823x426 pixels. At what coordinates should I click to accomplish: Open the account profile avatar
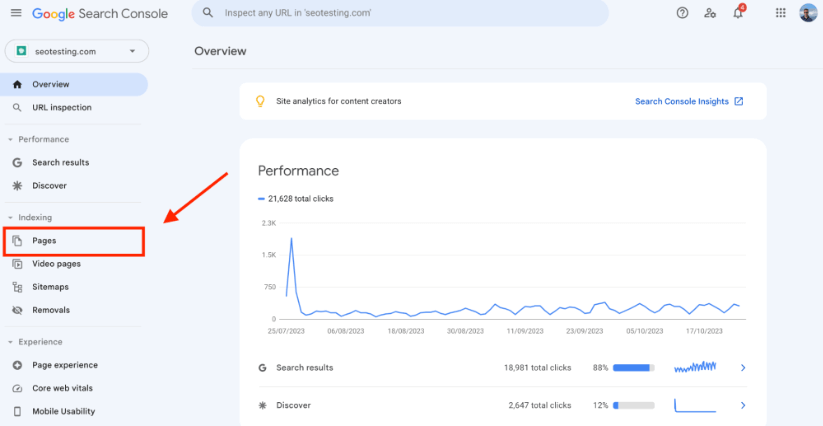tap(808, 13)
